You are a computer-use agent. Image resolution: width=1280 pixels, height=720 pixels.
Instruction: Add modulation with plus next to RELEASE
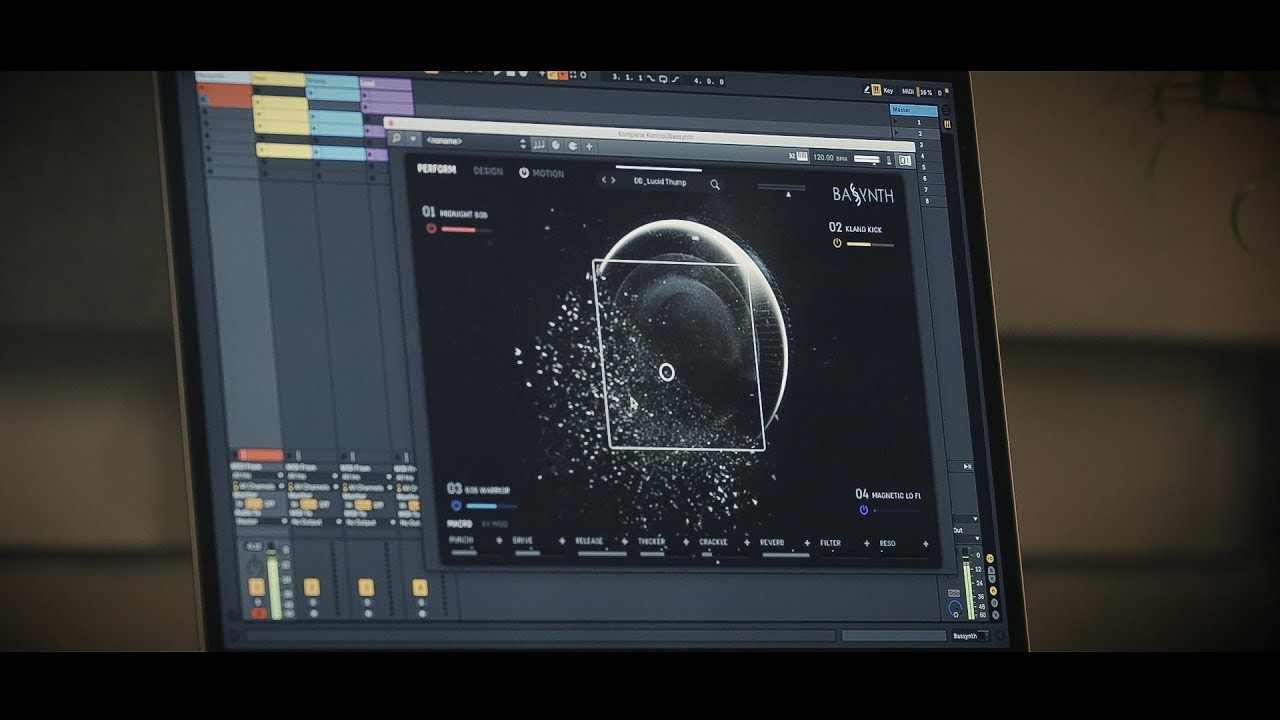point(624,541)
